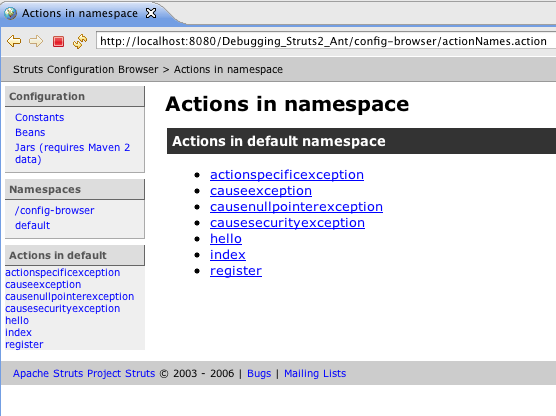Click the forward navigation arrow icon
The height and width of the screenshot is (416, 556).
point(36,41)
